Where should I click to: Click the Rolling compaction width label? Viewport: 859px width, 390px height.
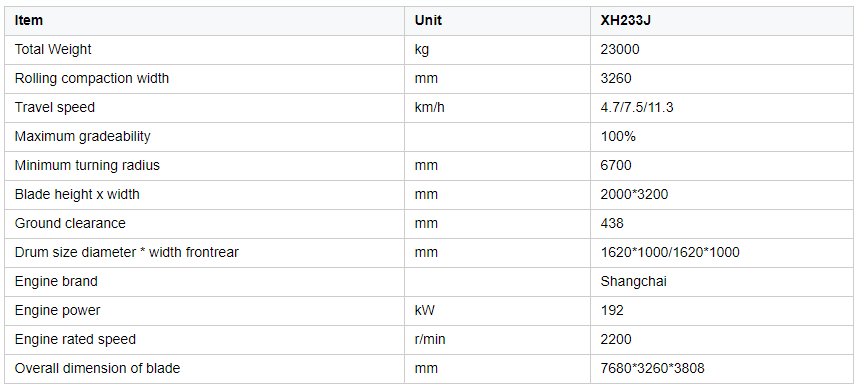pos(92,78)
